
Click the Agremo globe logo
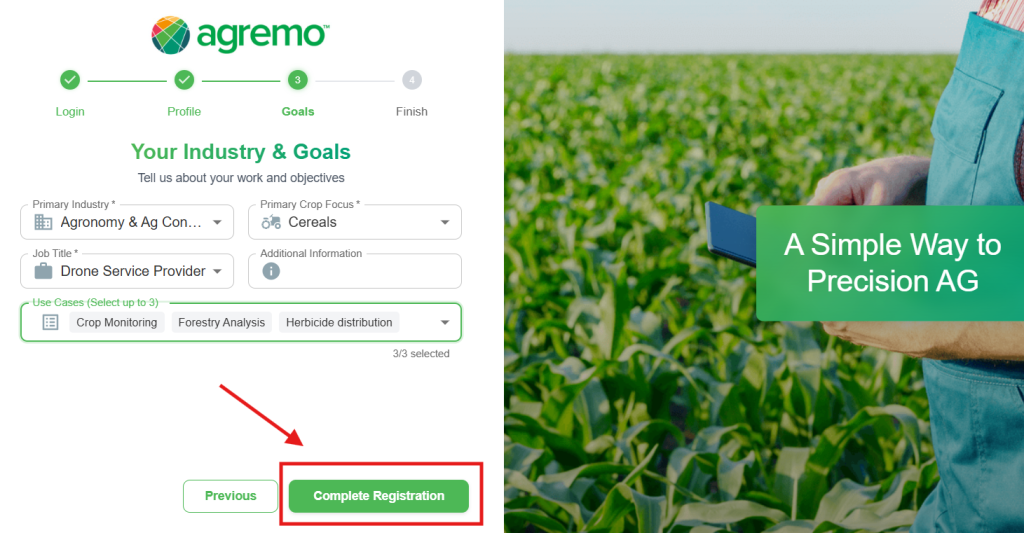coord(170,35)
